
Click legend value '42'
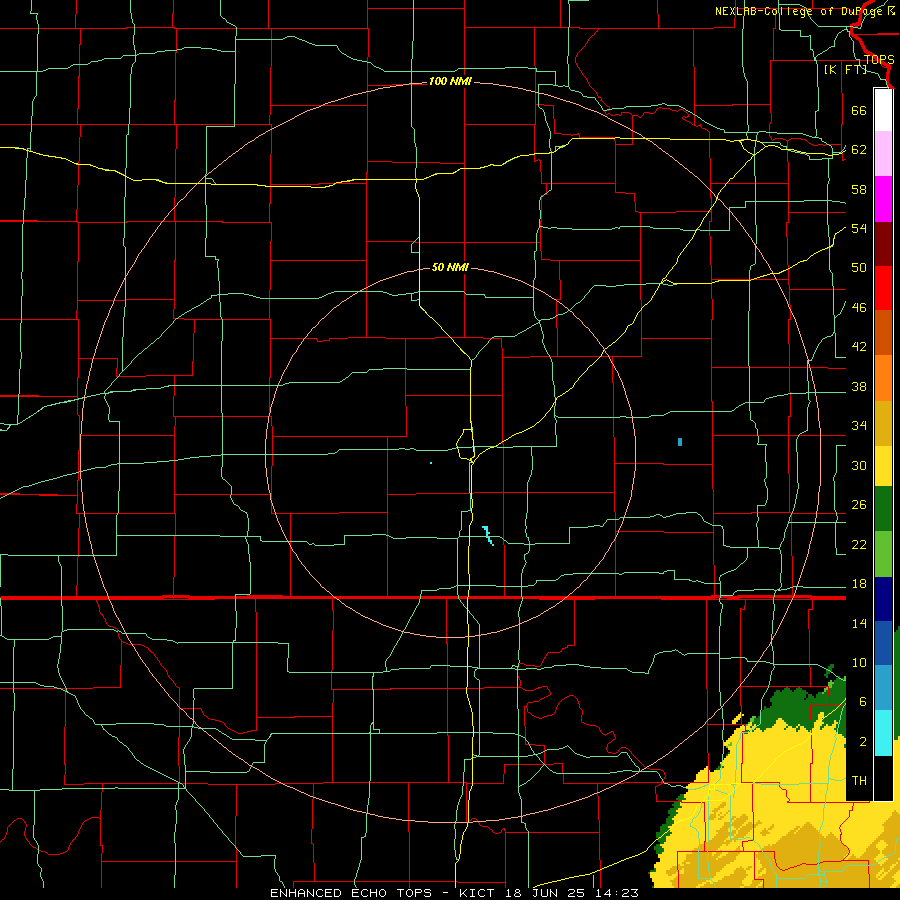[859, 347]
